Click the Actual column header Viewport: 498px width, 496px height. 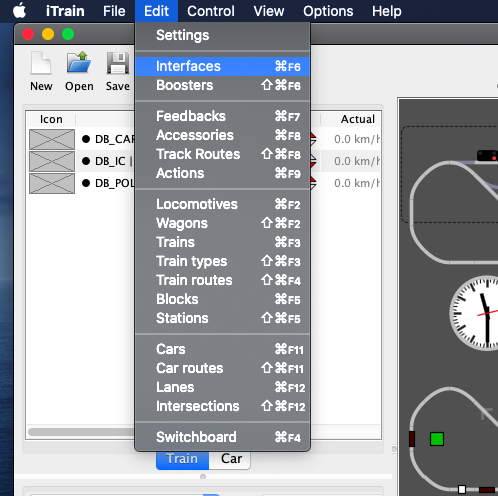coord(358,119)
